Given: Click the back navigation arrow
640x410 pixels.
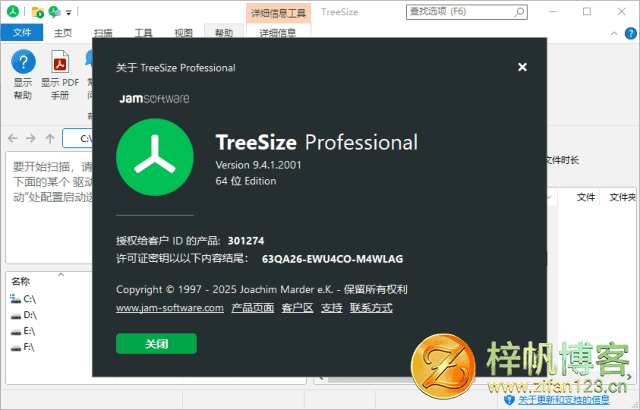Looking at the screenshot, I should pyautogui.click(x=13, y=138).
